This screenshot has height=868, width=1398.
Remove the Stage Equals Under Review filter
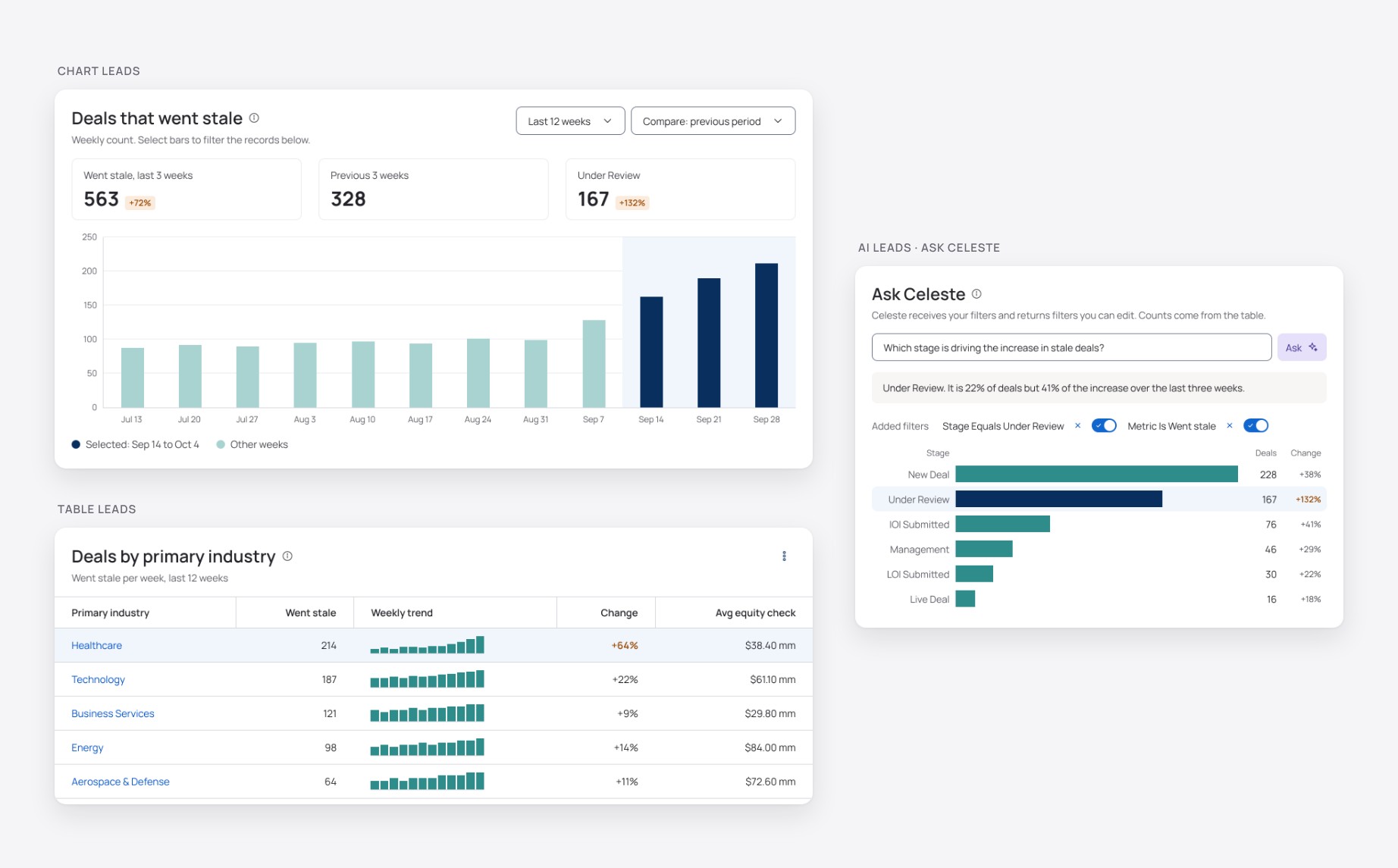click(1077, 426)
